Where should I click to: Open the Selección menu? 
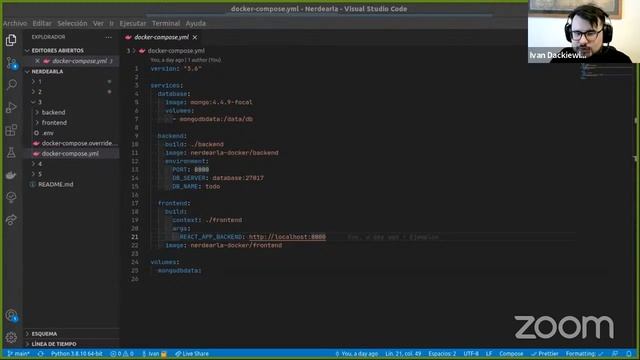[72, 23]
